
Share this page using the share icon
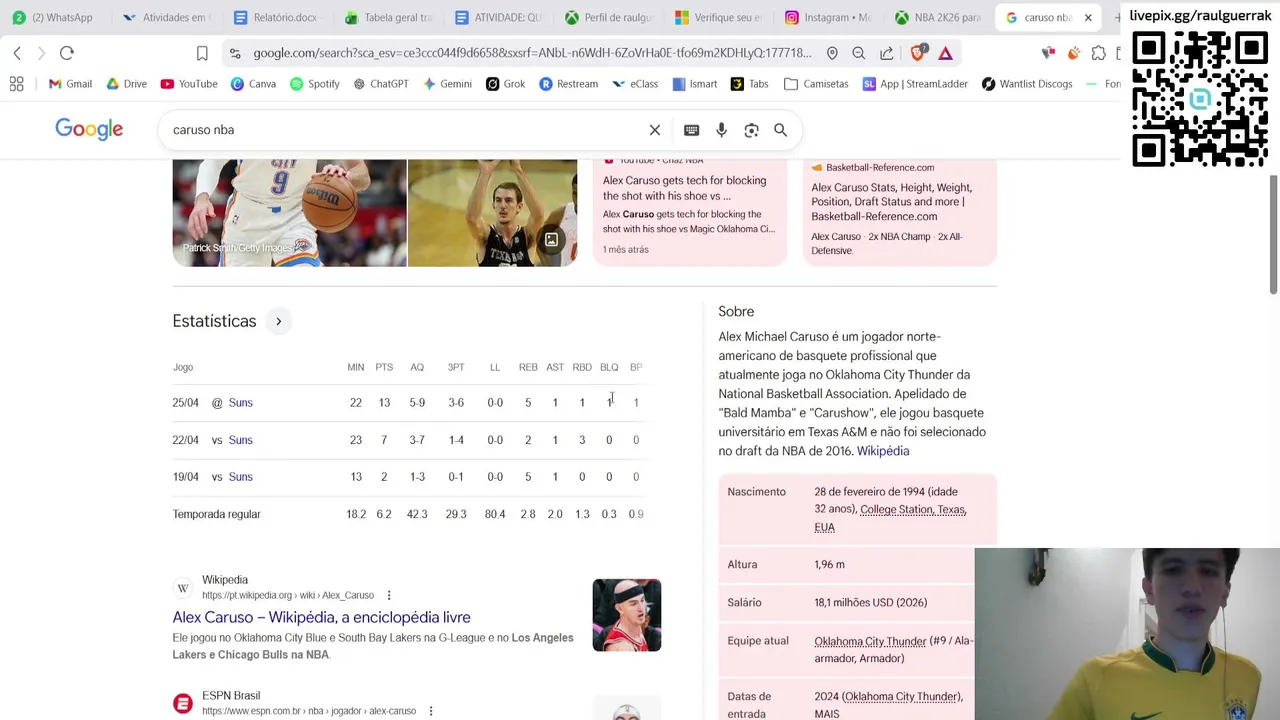(887, 53)
